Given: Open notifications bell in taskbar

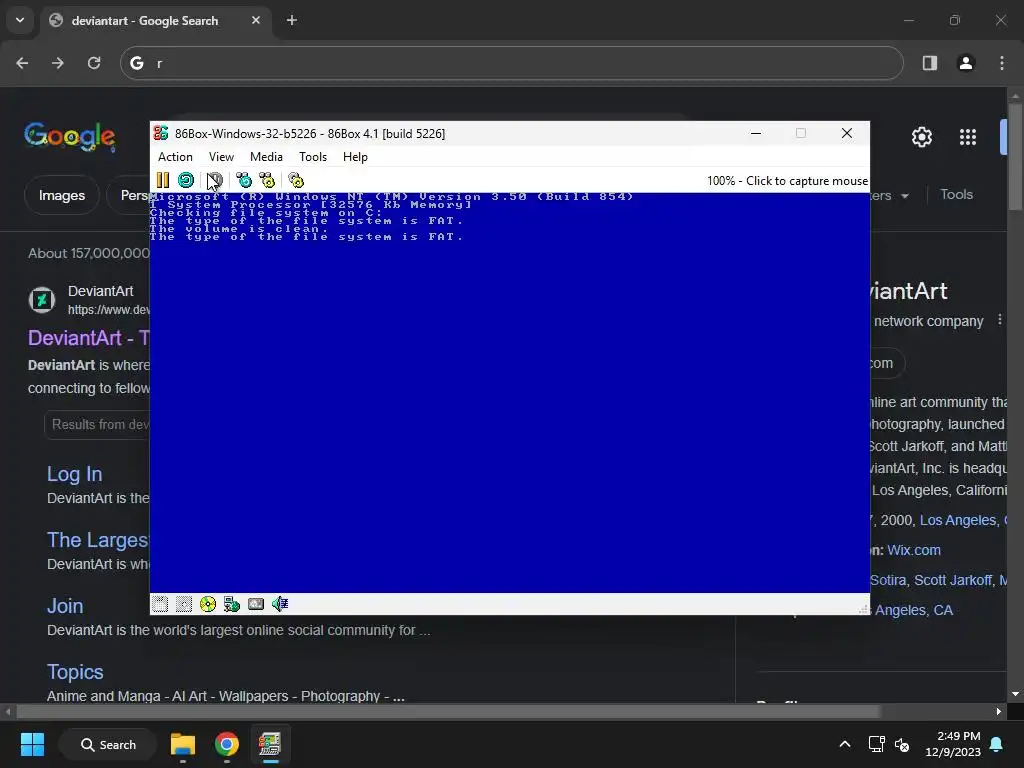Looking at the screenshot, I should pos(997,744).
